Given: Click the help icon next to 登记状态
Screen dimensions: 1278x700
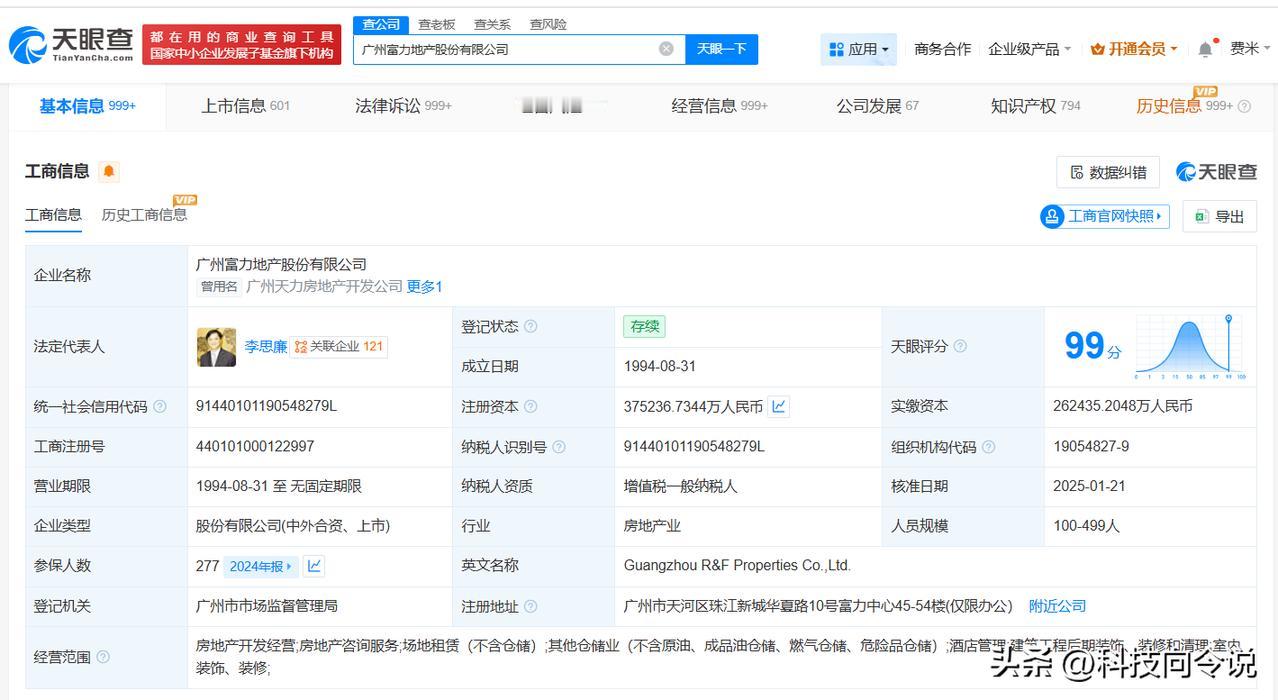Looking at the screenshot, I should [x=531, y=327].
